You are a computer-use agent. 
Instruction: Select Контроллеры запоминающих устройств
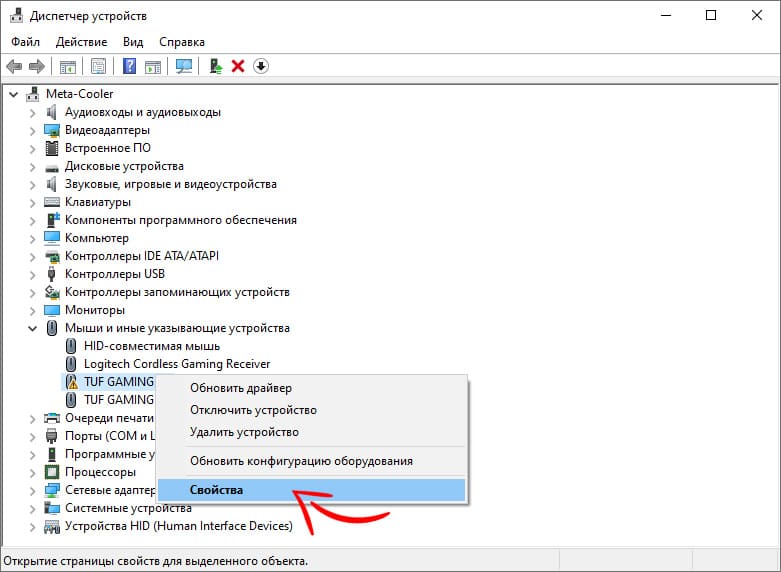click(177, 292)
